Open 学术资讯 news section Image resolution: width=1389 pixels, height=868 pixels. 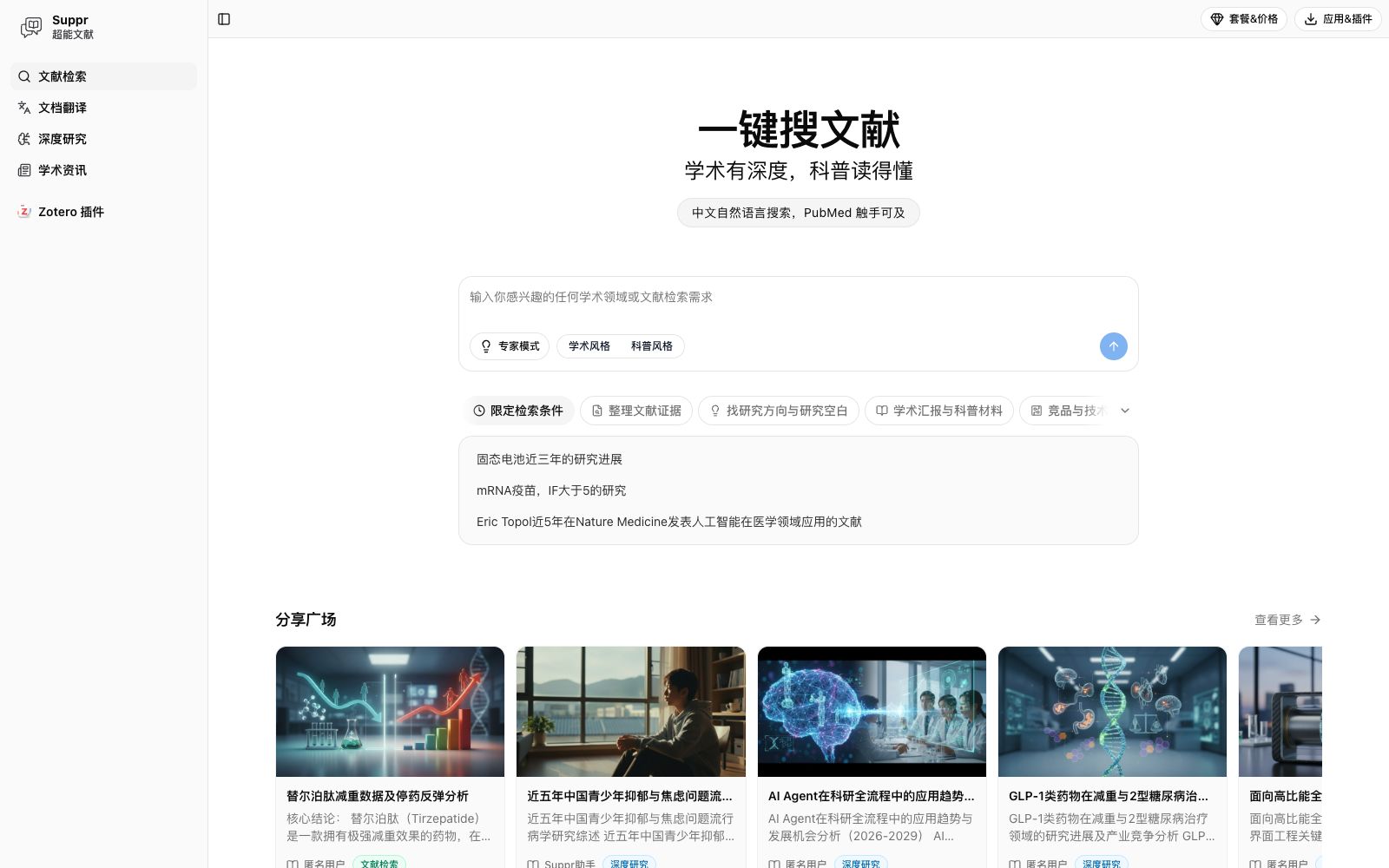pos(103,170)
